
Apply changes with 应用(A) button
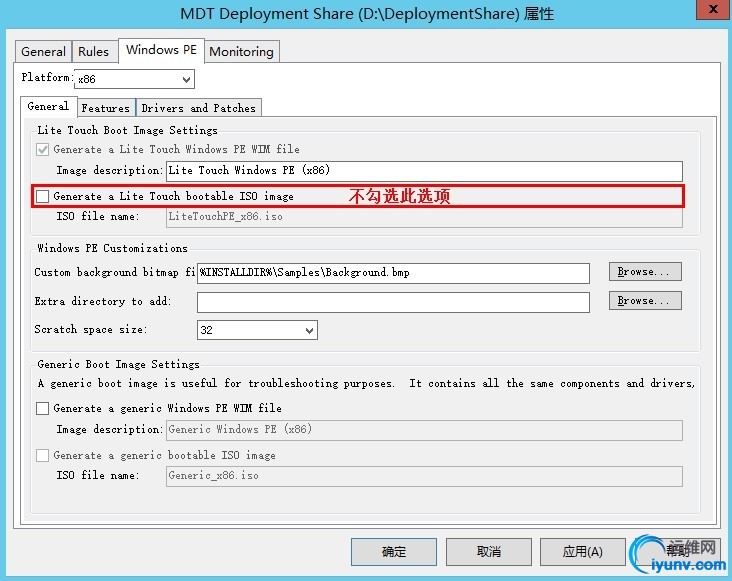tap(583, 552)
